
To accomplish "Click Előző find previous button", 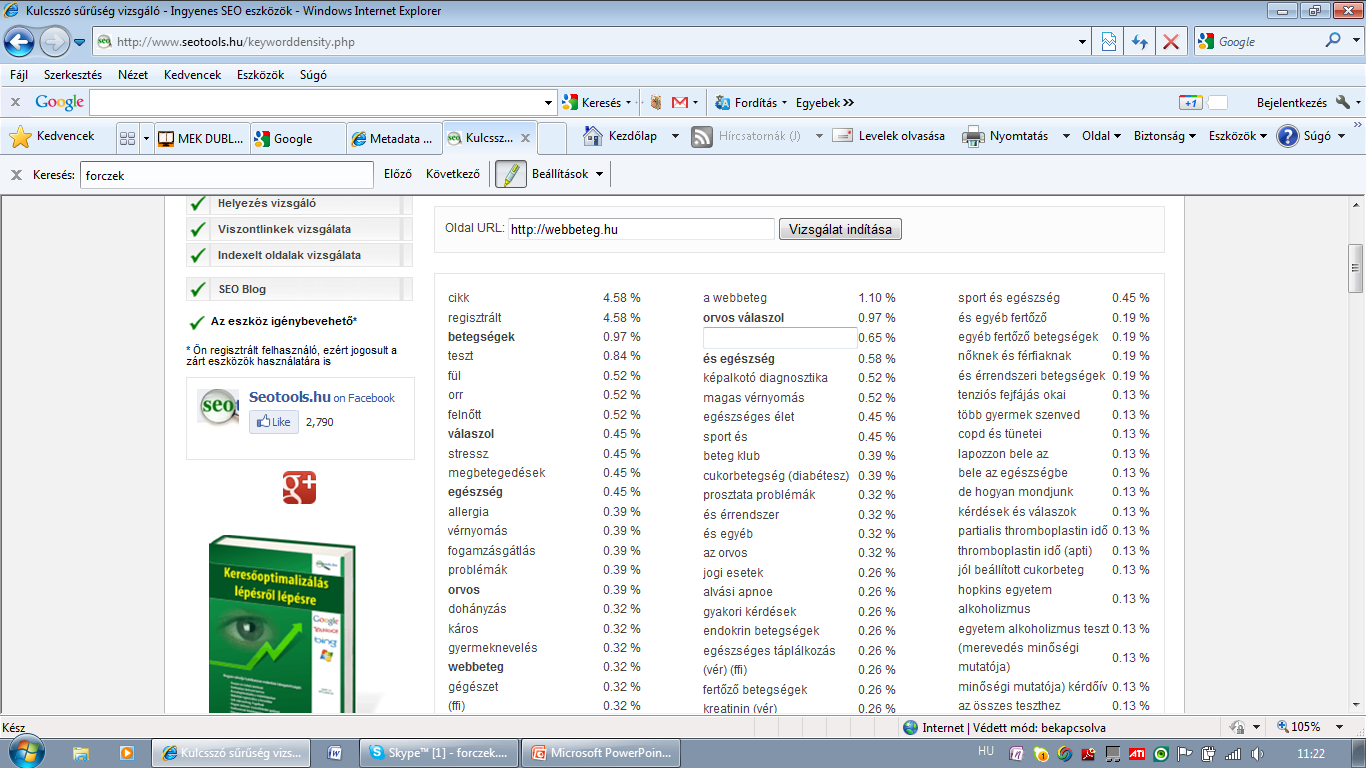I will 398,174.
